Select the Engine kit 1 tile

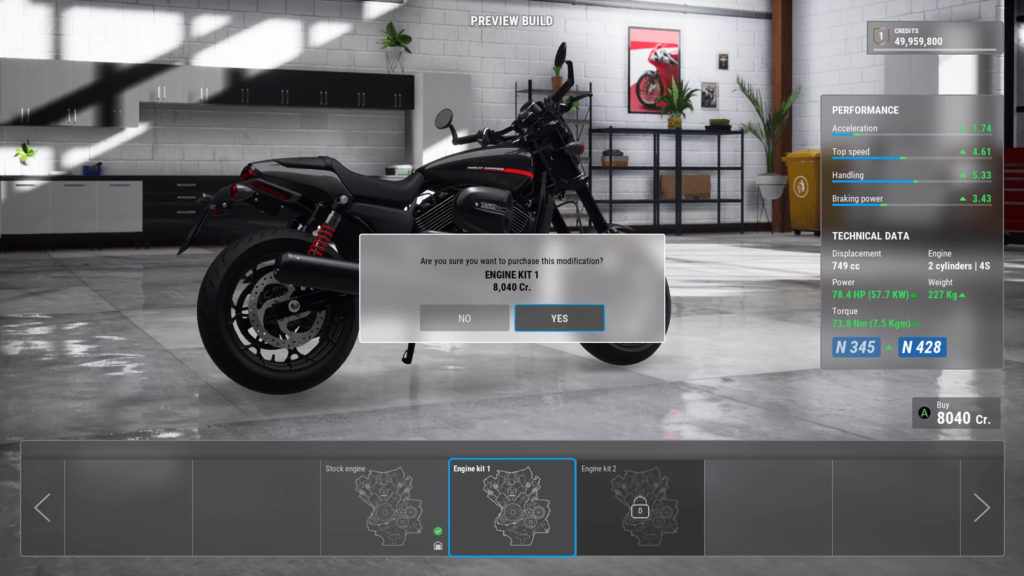click(512, 507)
